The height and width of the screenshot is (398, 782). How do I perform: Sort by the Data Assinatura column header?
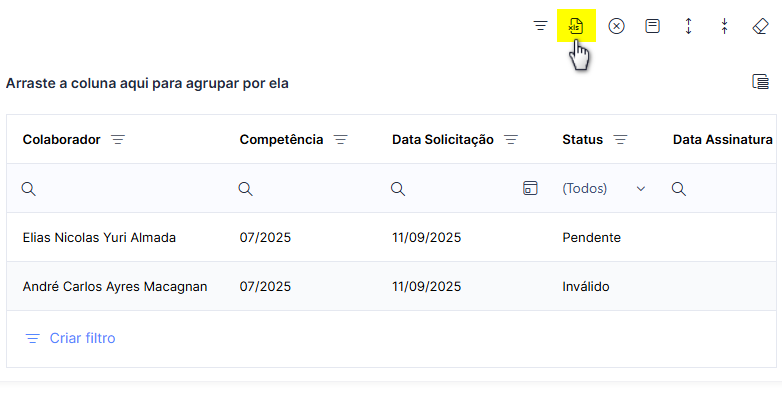[x=723, y=140]
